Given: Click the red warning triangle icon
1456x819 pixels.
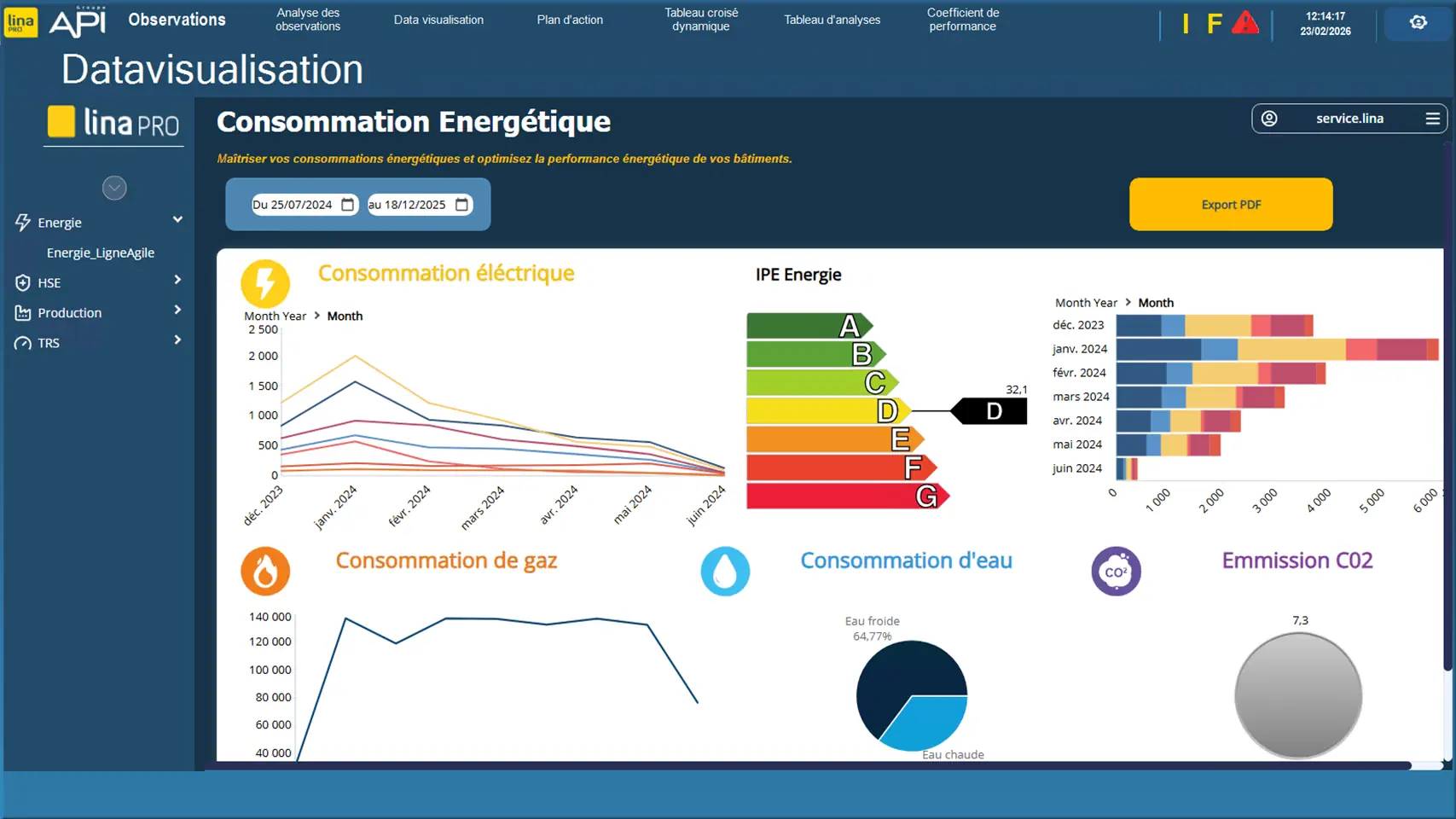Looking at the screenshot, I should click(1244, 23).
